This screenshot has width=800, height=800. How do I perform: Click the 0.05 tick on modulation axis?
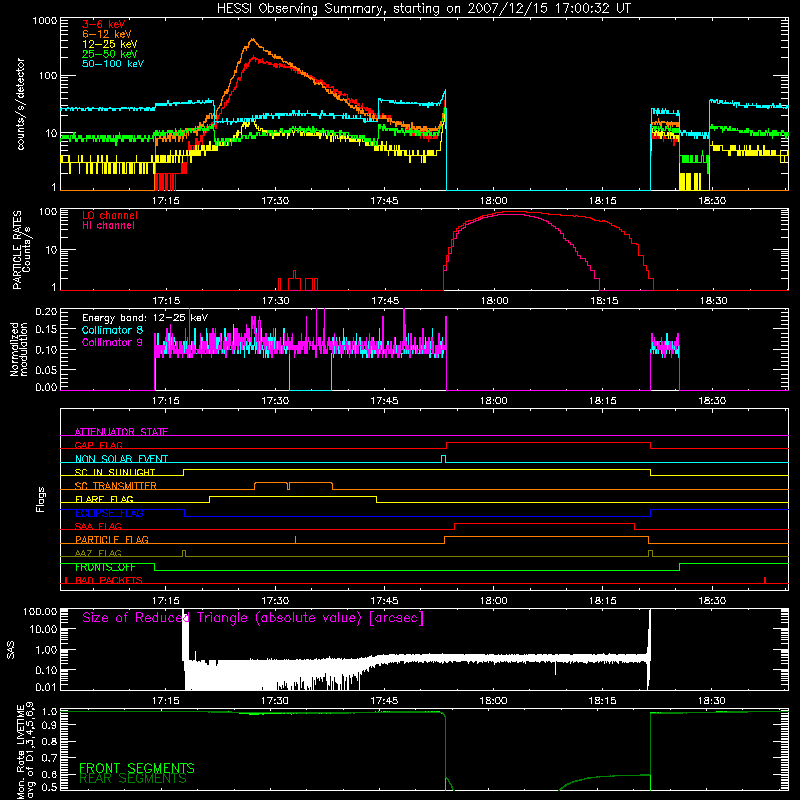click(46, 369)
